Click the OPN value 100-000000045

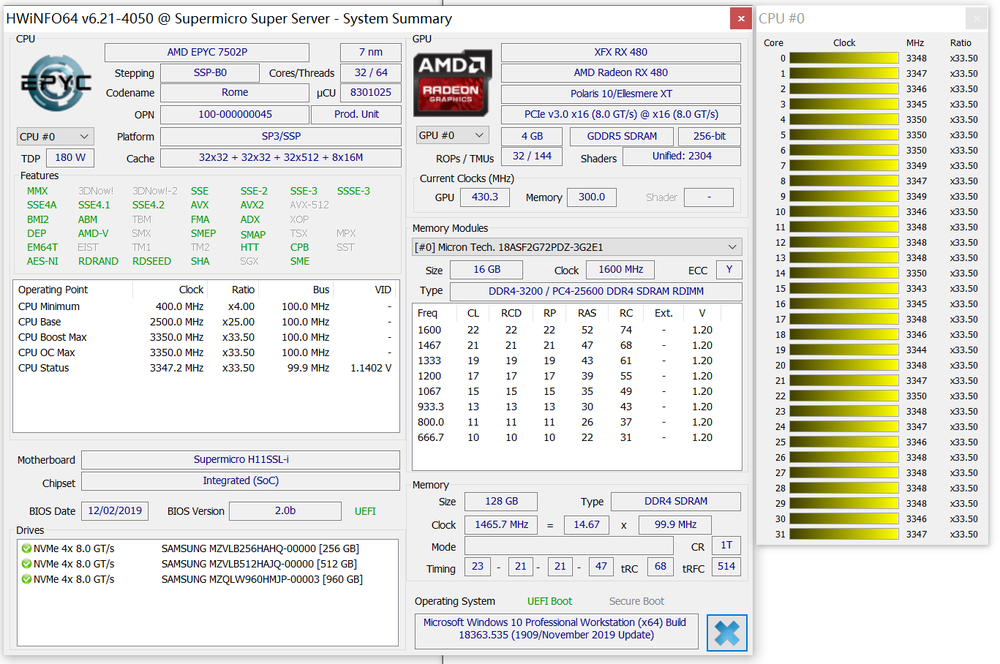(x=235, y=114)
